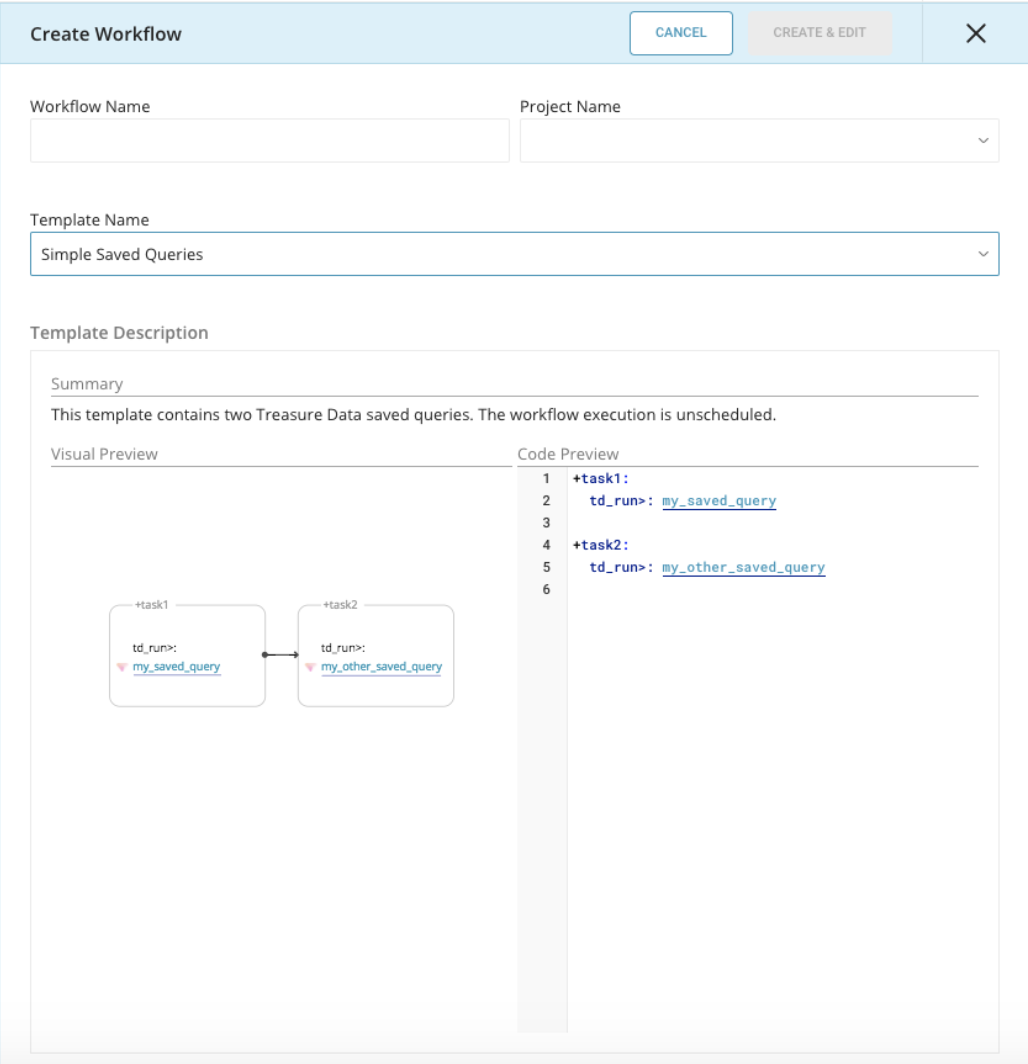This screenshot has height=1064, width=1028.
Task: Click my_saved_query link inside task1 node
Action: [x=176, y=667]
